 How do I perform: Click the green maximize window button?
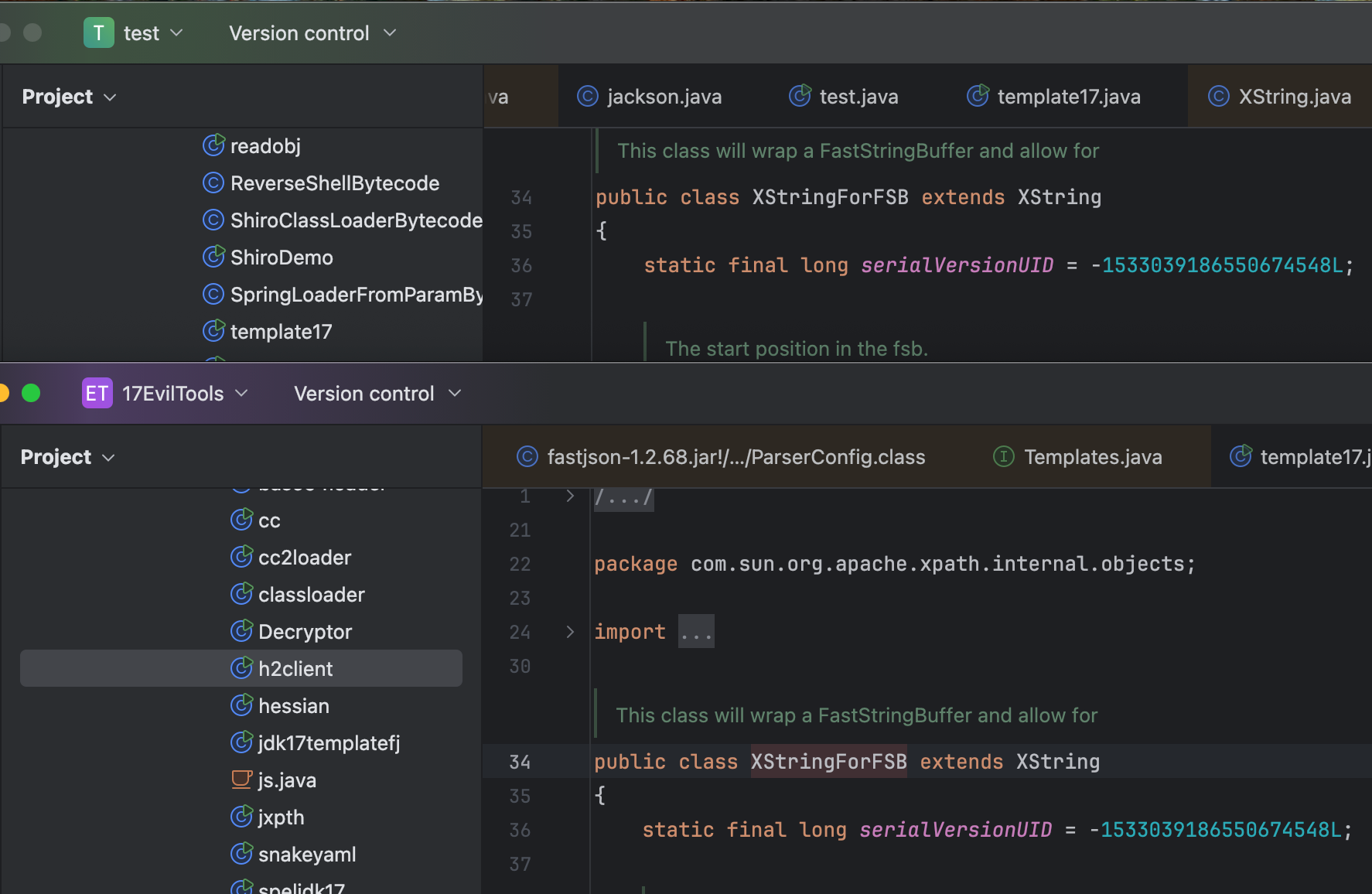31,394
